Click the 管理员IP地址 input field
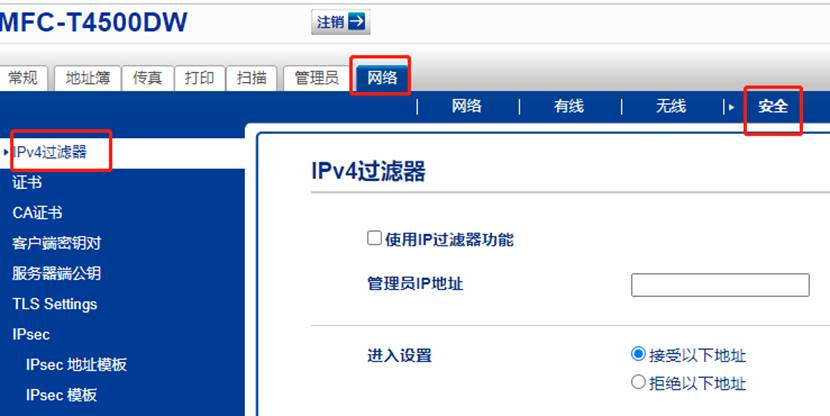830x416 pixels. coord(719,285)
